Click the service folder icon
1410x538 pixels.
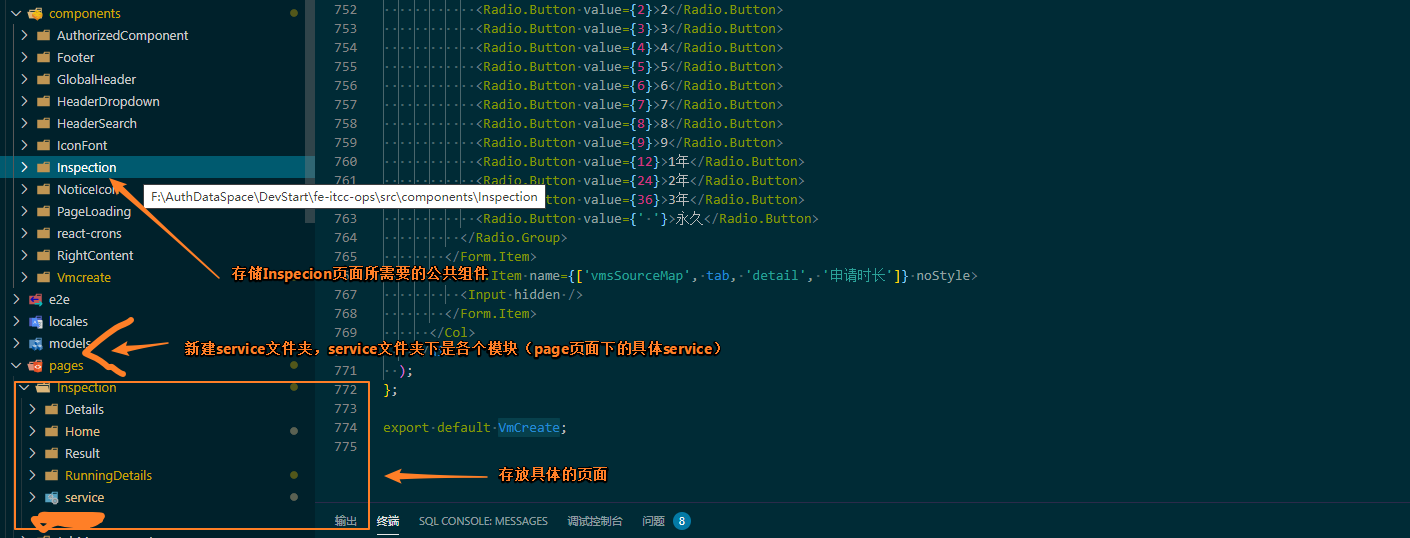click(52, 497)
